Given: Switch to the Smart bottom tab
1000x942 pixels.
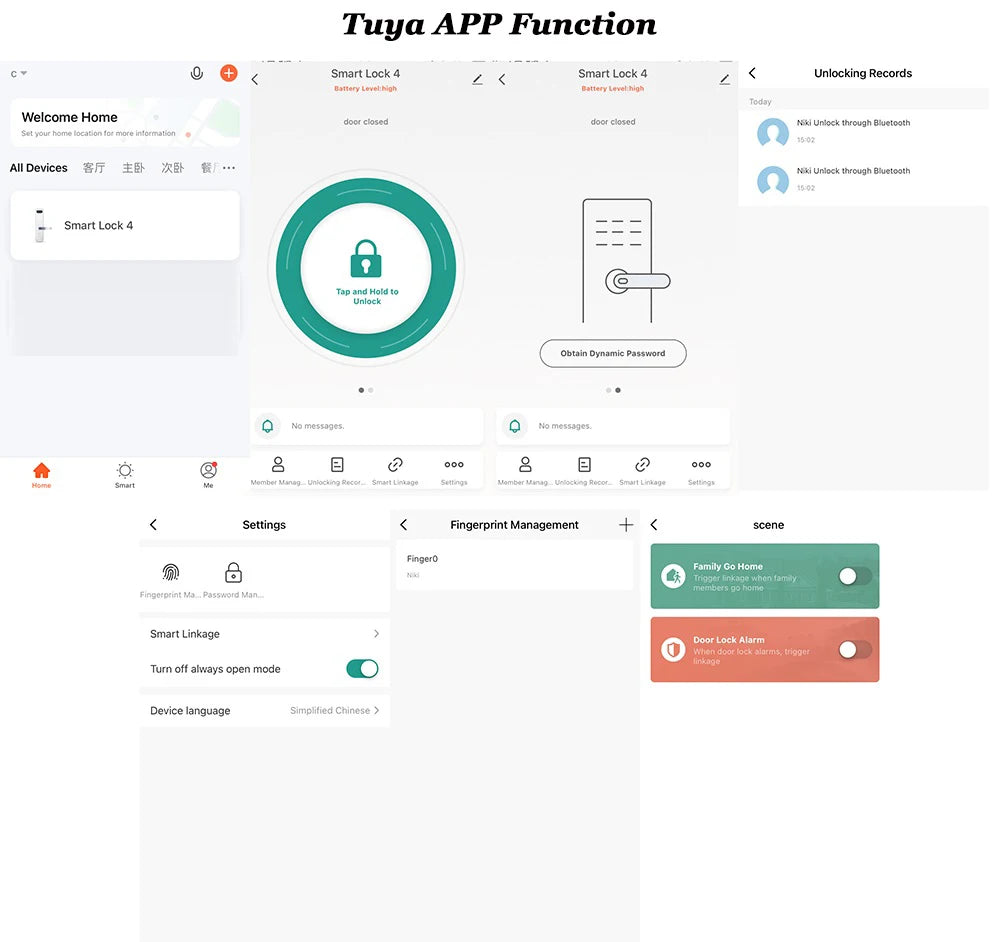Looking at the screenshot, I should point(125,475).
